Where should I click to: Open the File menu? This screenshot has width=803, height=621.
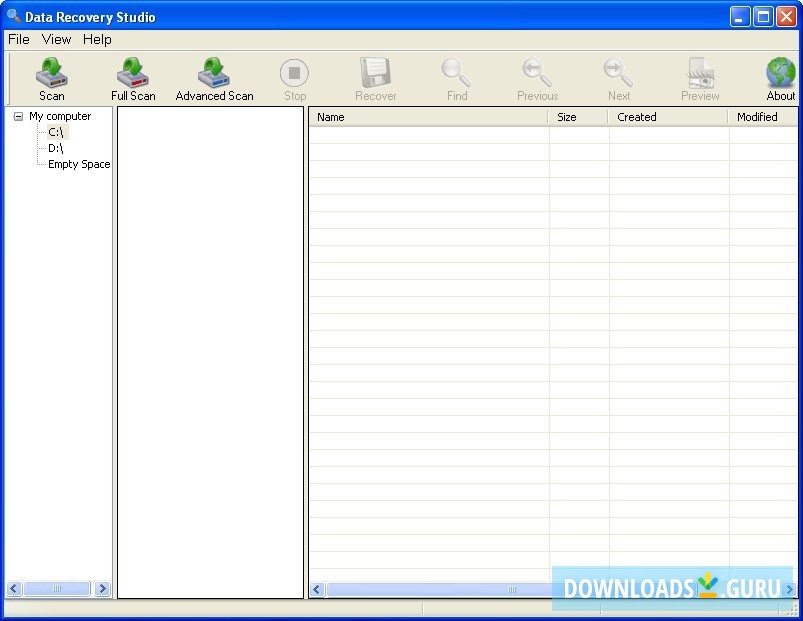click(x=18, y=39)
